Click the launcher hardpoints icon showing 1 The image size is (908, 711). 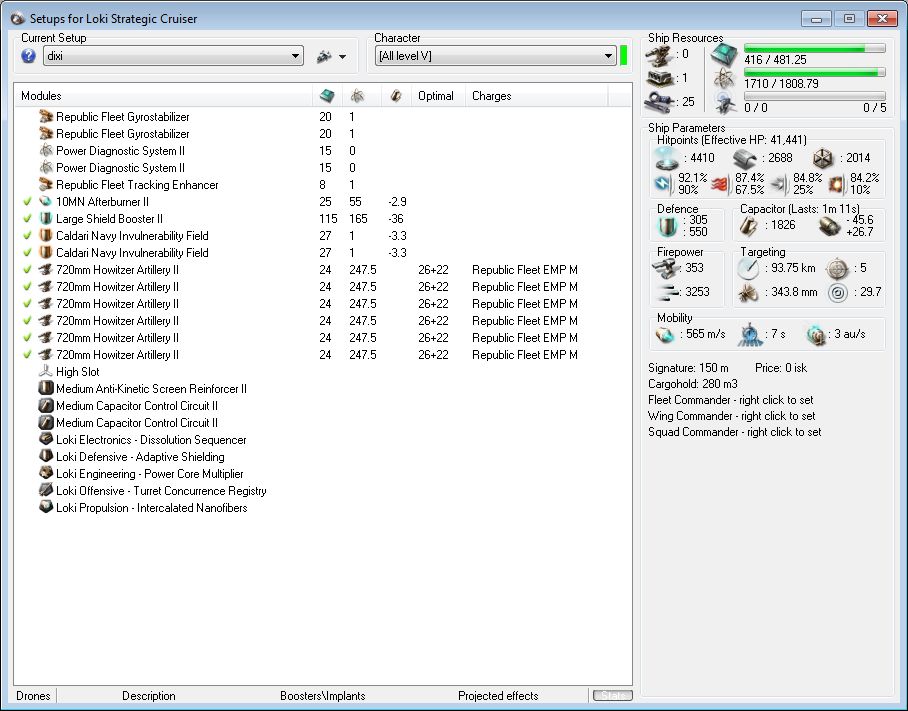659,78
